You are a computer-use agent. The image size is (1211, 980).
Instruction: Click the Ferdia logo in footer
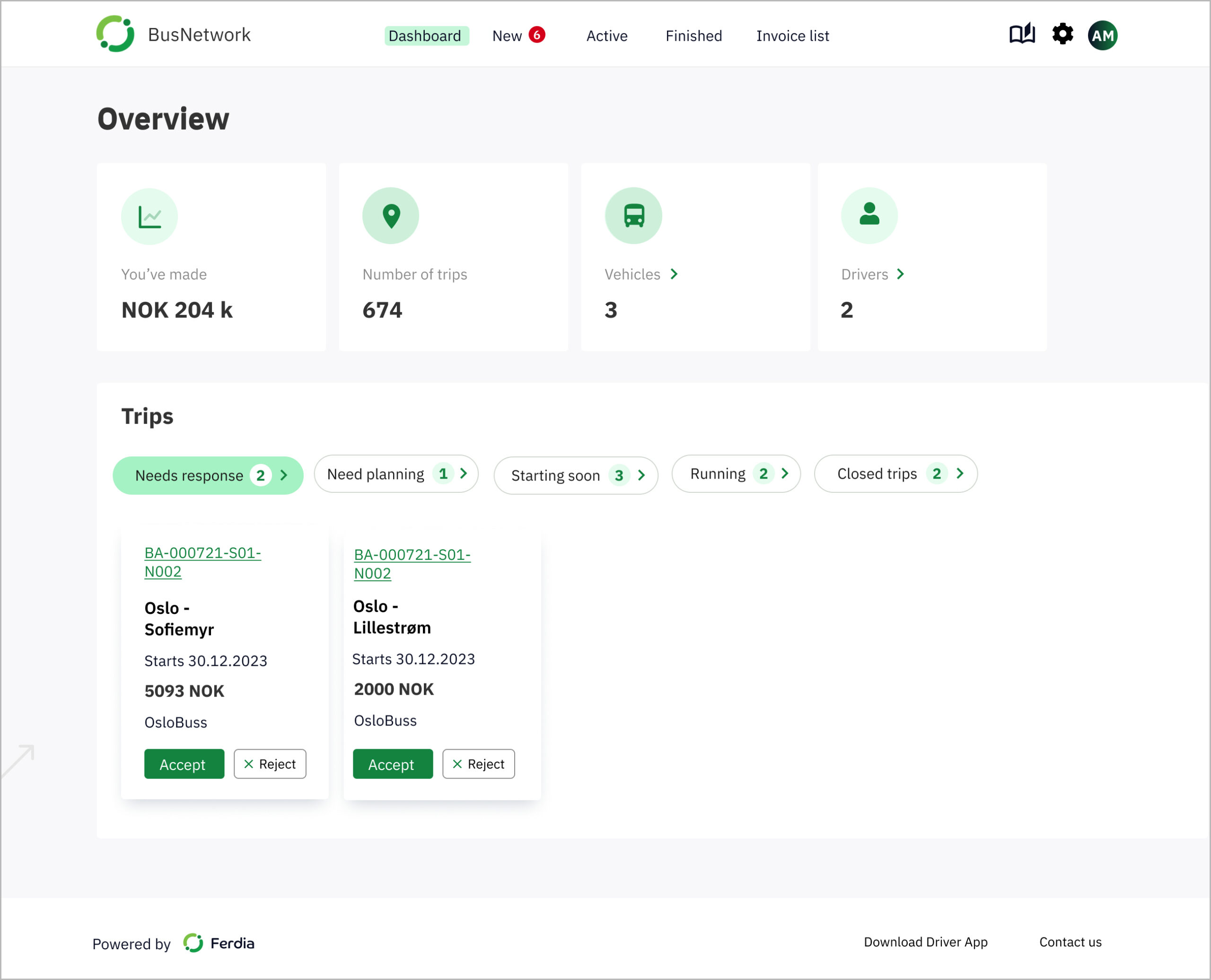tap(219, 943)
